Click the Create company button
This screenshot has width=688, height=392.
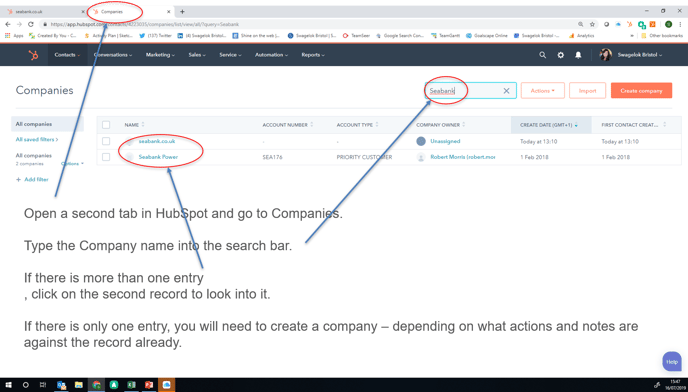[x=641, y=91]
